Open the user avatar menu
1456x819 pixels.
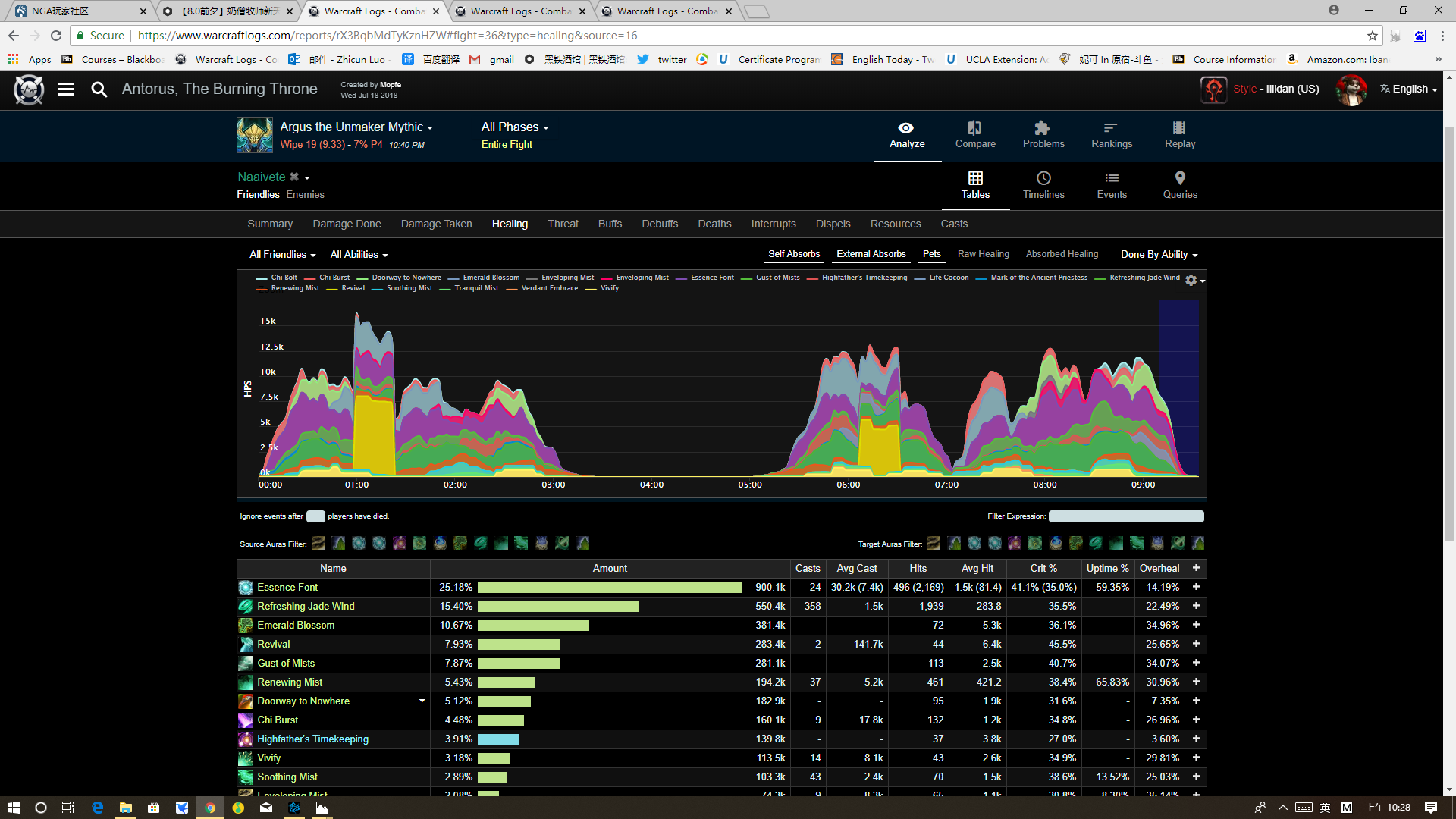point(1351,89)
